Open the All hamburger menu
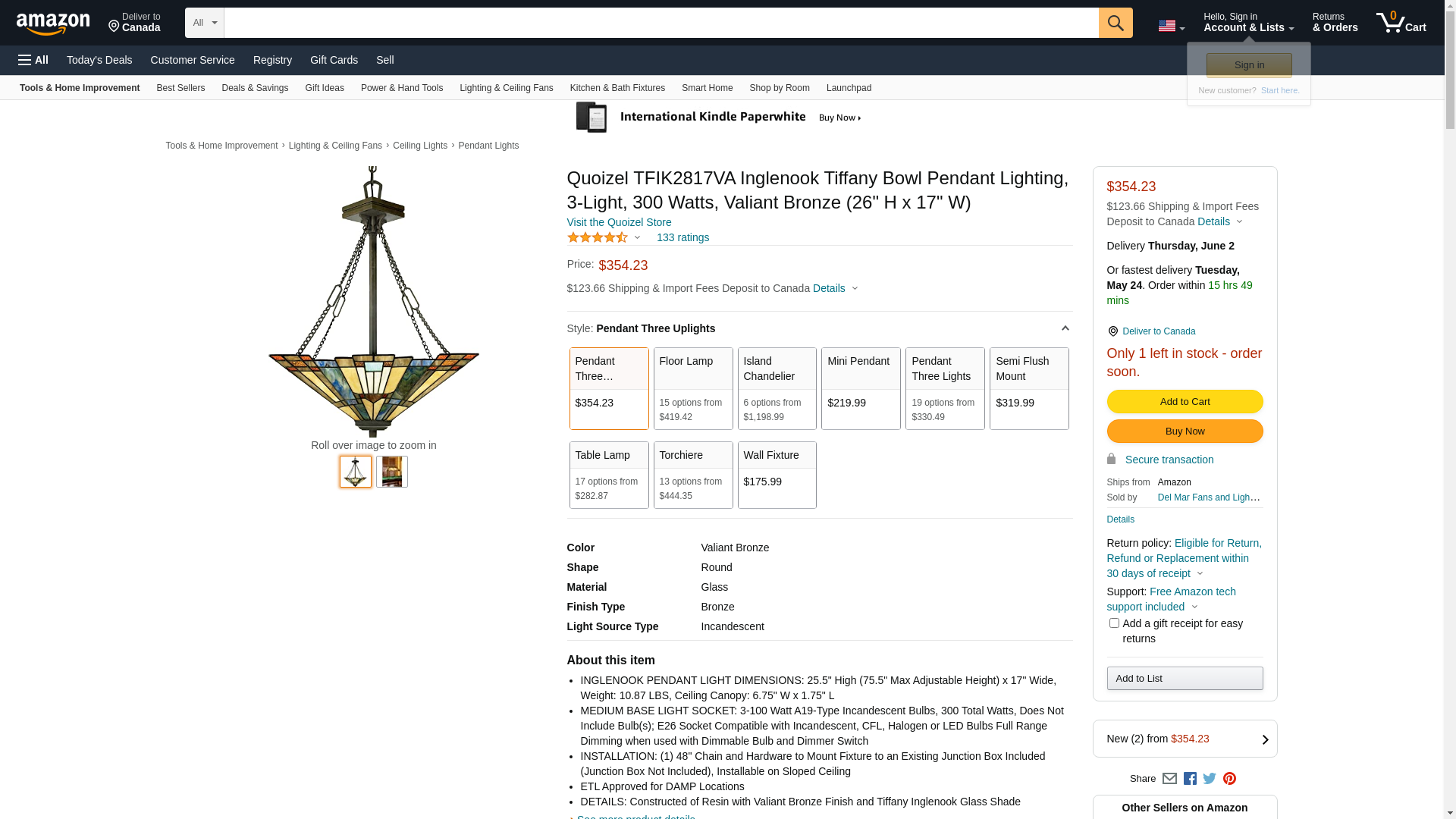 (33, 60)
